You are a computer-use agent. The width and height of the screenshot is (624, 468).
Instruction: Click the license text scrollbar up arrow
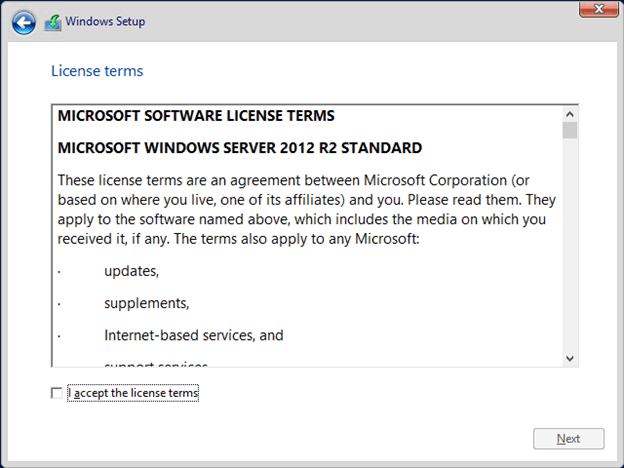[570, 114]
